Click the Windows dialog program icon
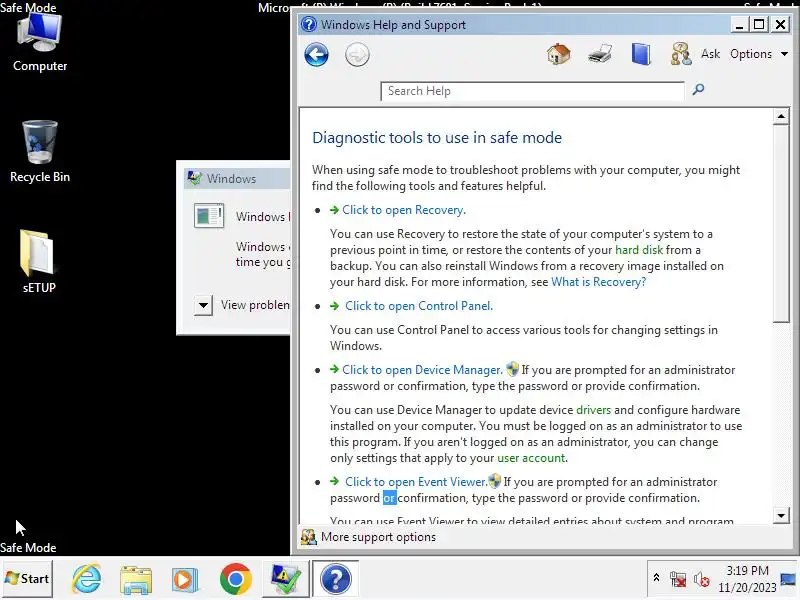800x600 pixels. click(209, 216)
